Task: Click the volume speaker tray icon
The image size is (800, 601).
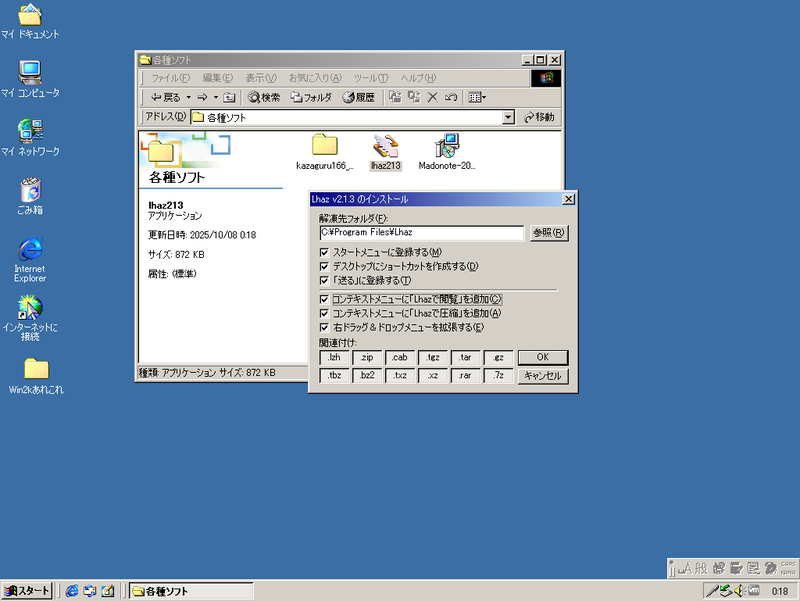Action: (739, 591)
